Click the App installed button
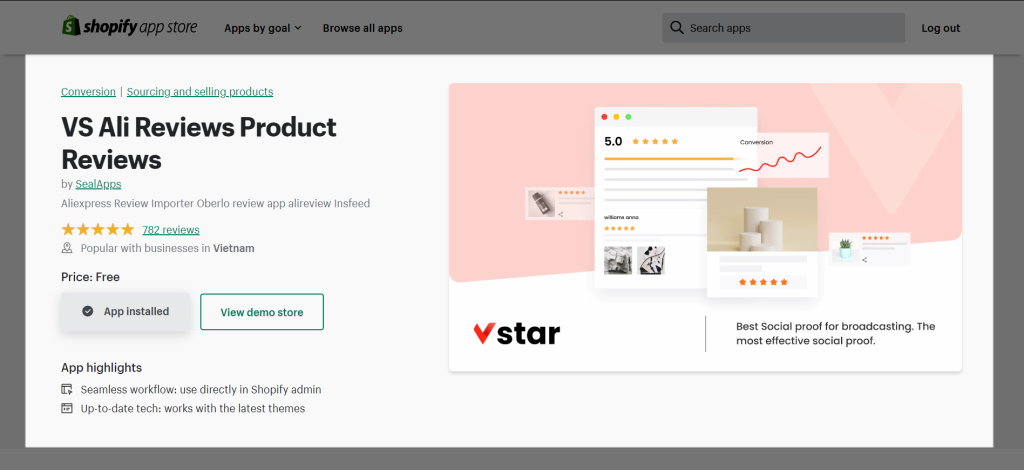 (x=125, y=311)
